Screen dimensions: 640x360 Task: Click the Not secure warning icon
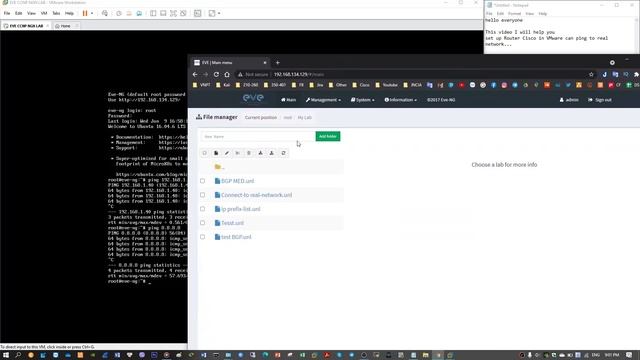click(240, 74)
